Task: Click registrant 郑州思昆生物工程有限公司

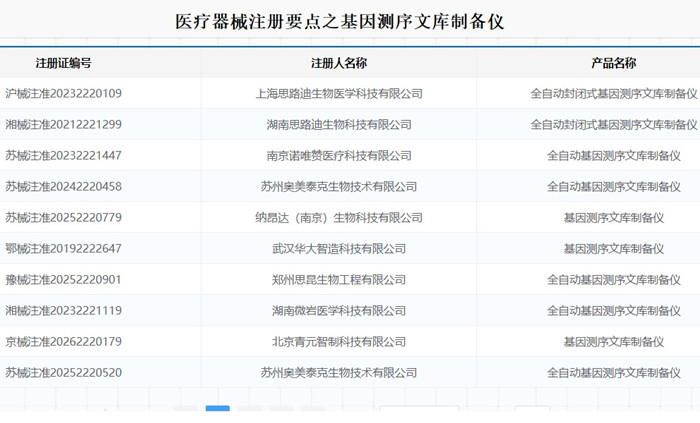Action: click(339, 279)
